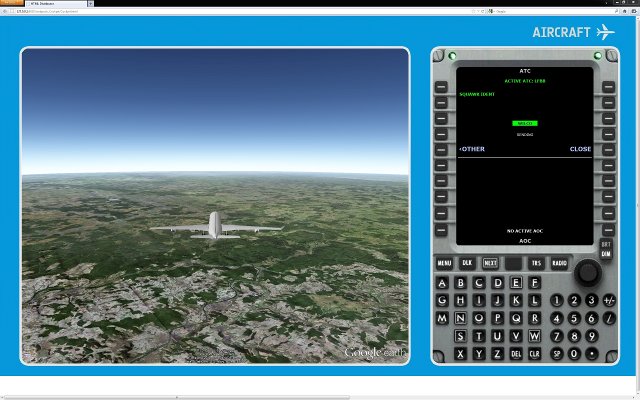
Task: Click the line select key beside OTHER
Action: (441, 149)
